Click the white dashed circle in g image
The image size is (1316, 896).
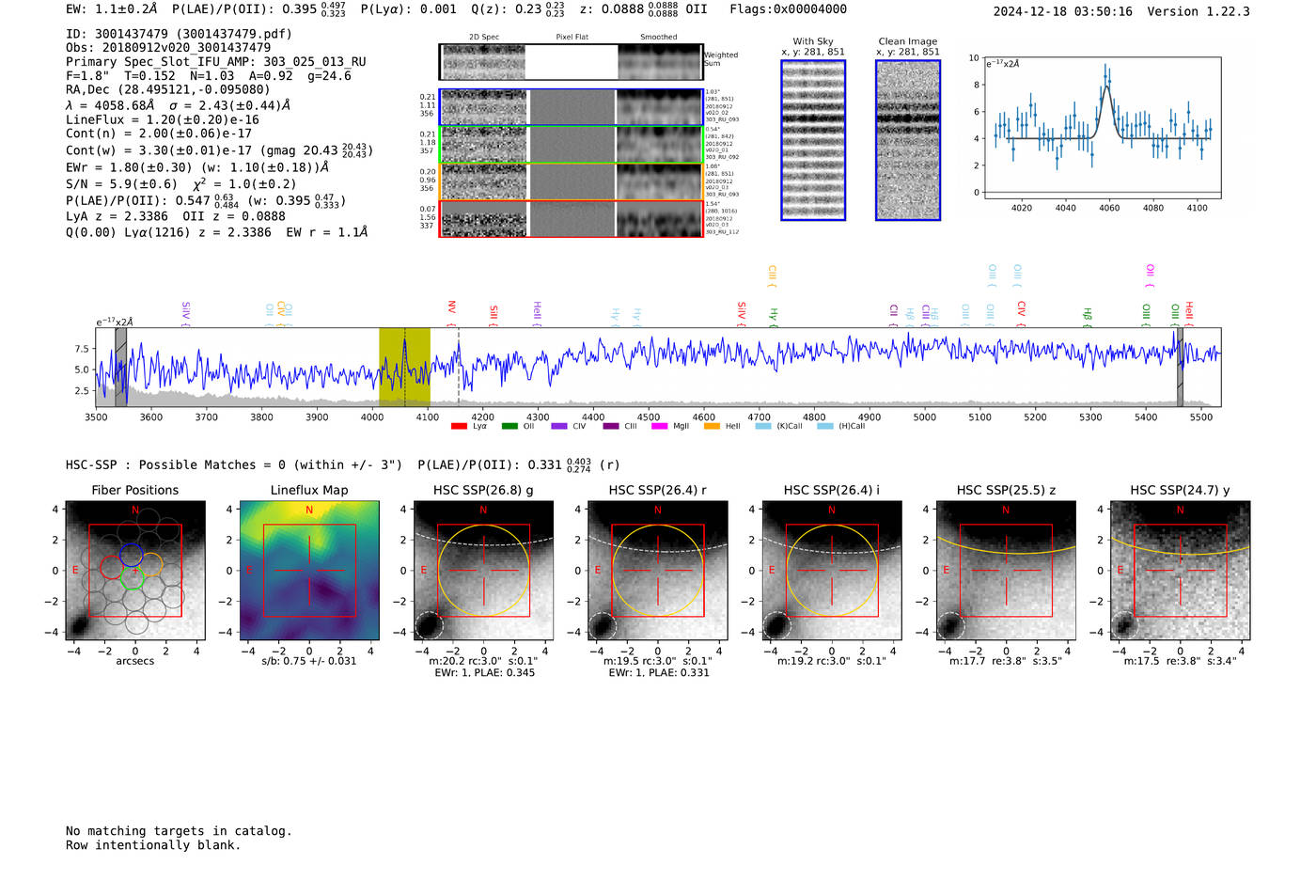(x=428, y=626)
